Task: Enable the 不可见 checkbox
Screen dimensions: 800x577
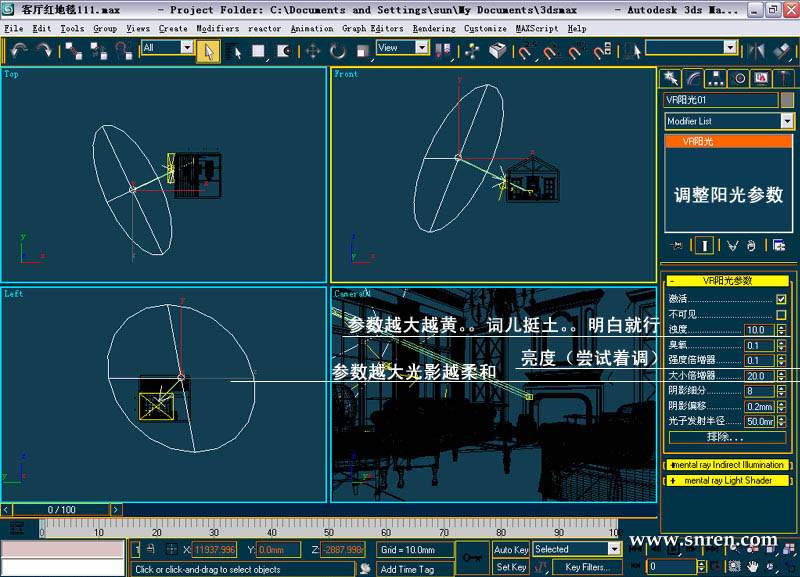Action: click(x=781, y=315)
